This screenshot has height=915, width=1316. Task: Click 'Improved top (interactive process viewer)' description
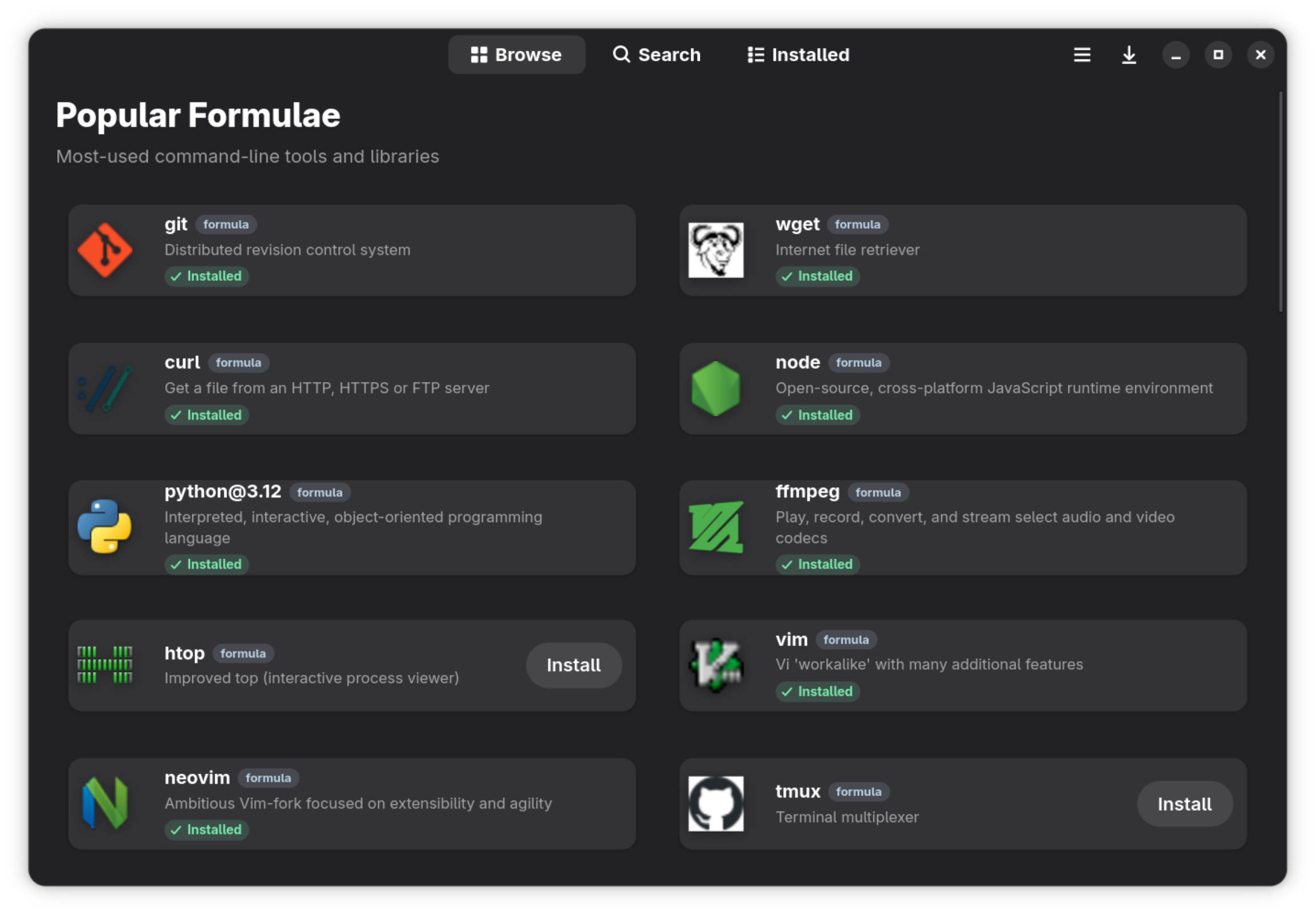coord(311,678)
